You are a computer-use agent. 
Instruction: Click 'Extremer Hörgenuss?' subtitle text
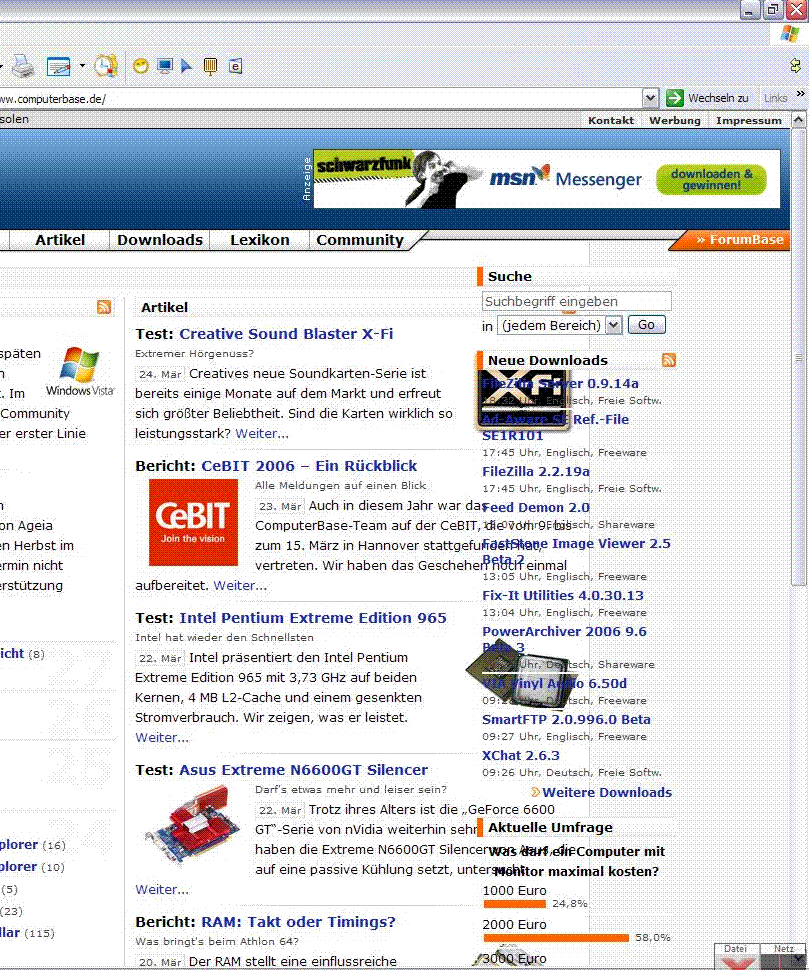pyautogui.click(x=194, y=354)
